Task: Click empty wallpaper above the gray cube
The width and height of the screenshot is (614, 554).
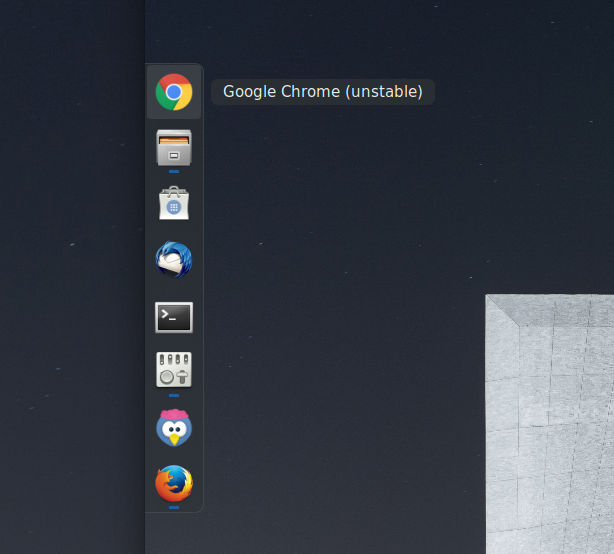Action: (550, 200)
